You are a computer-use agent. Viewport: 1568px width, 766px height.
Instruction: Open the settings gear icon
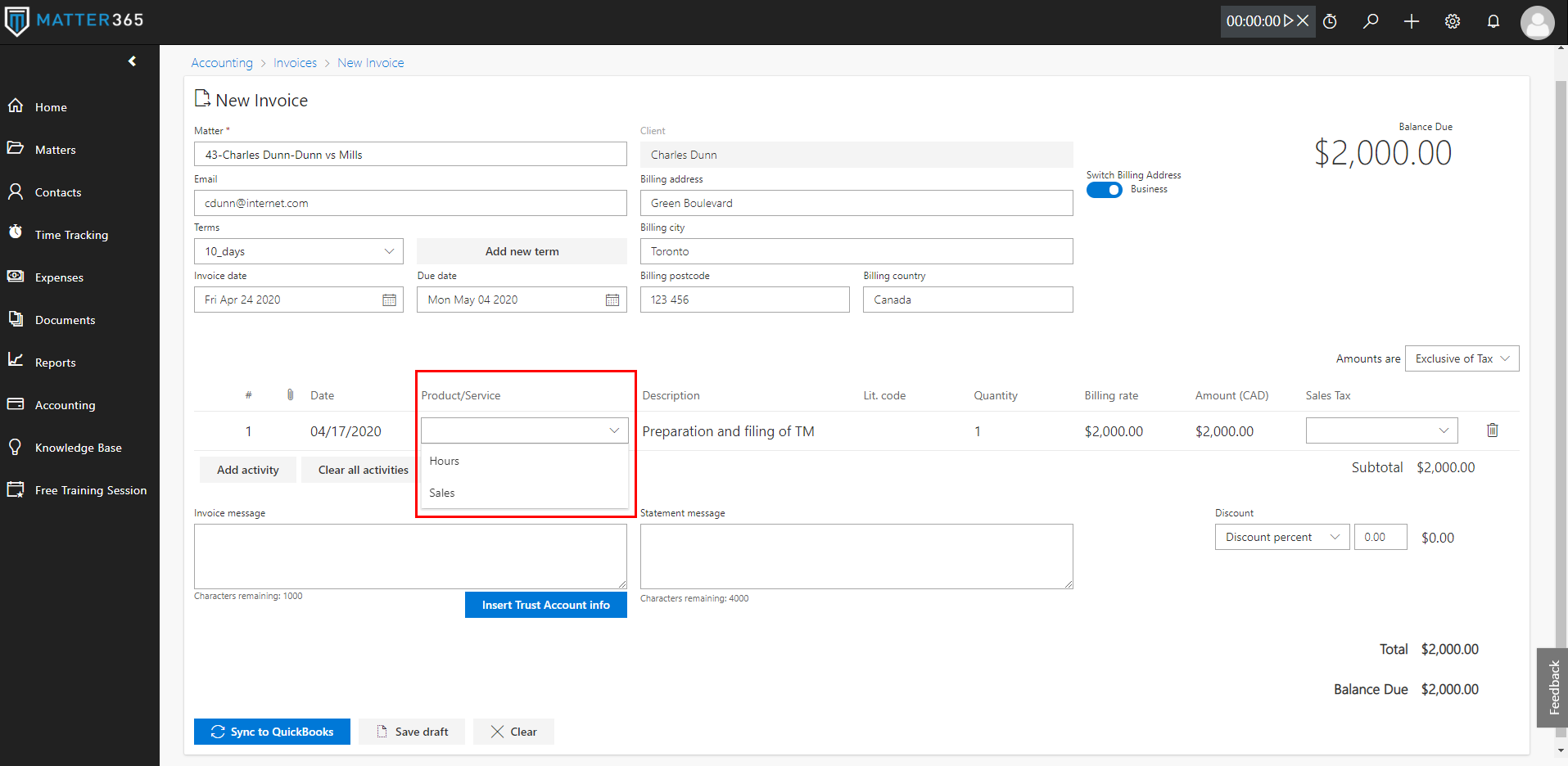[1453, 21]
